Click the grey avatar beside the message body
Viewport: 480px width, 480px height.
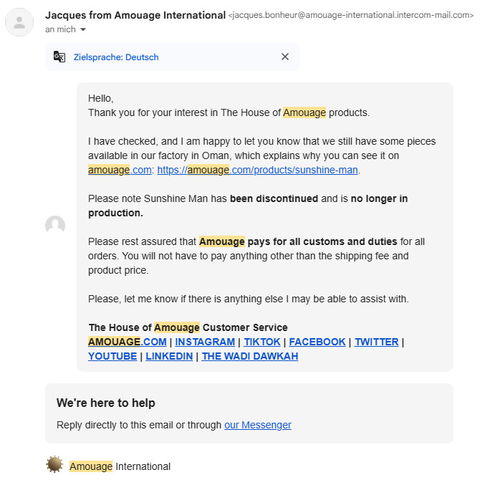click(x=55, y=224)
